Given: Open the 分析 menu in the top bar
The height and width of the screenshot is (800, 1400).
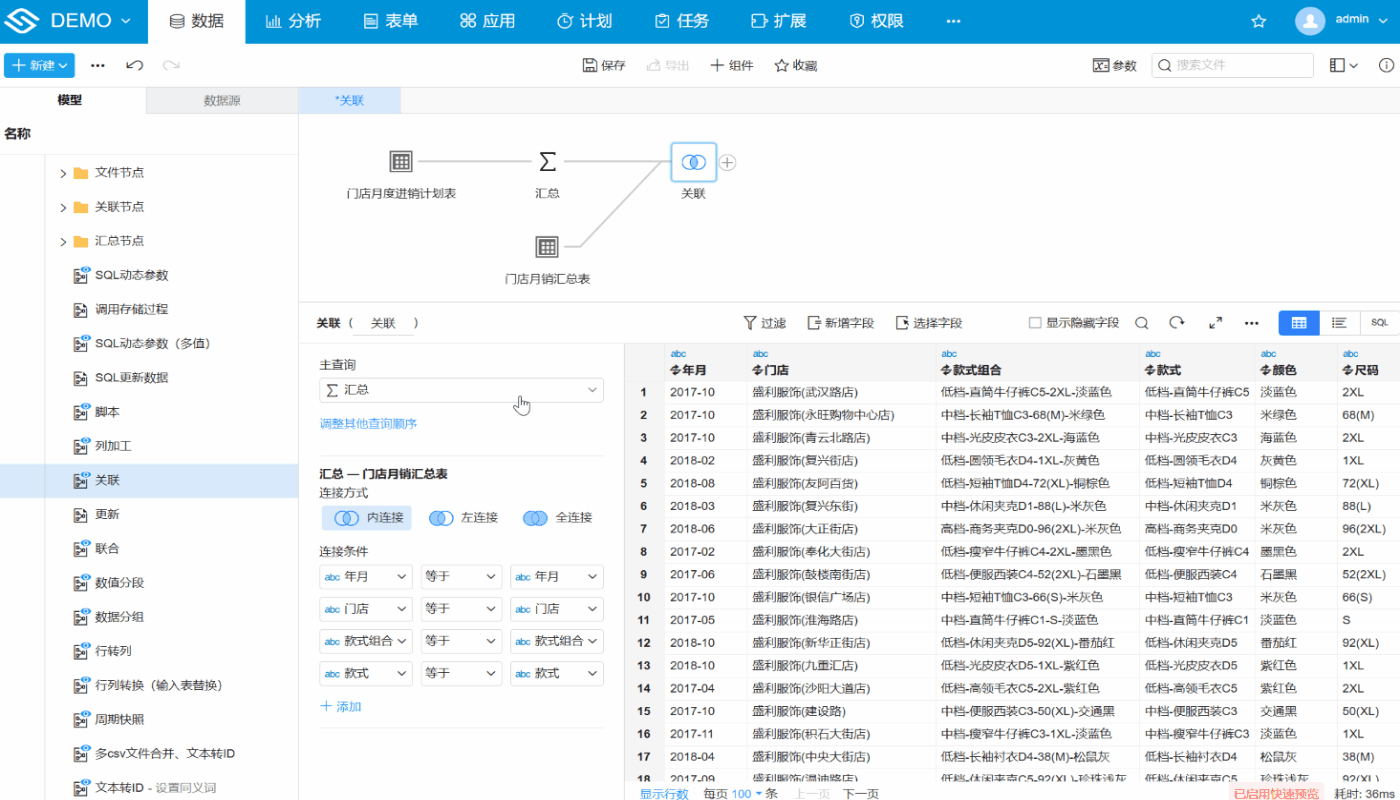Looking at the screenshot, I should click(293, 20).
